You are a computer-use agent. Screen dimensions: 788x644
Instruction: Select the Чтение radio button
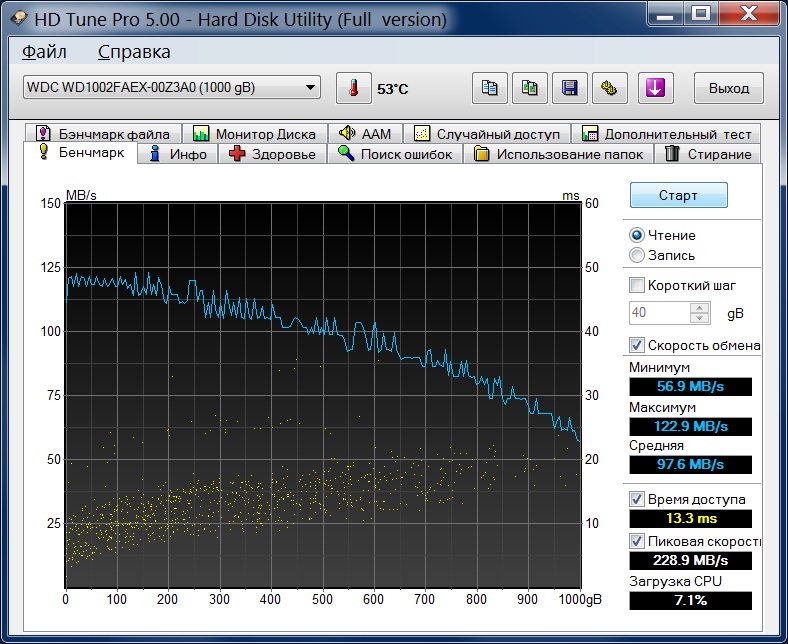pyautogui.click(x=637, y=235)
